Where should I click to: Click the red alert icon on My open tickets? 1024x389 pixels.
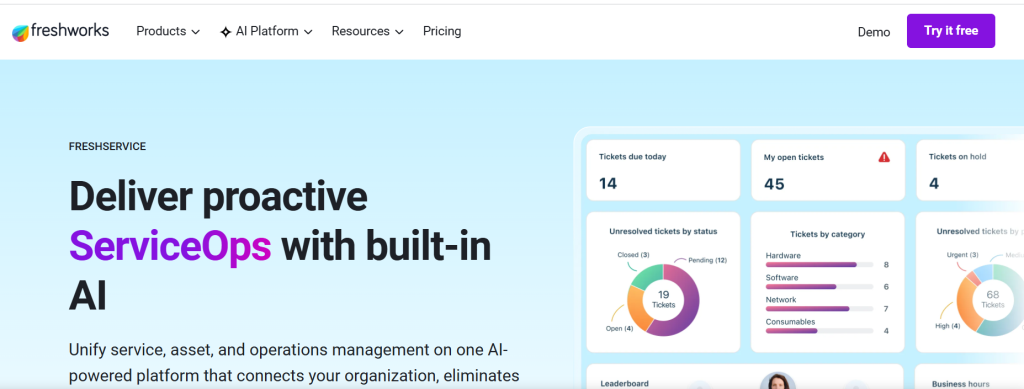pos(884,157)
